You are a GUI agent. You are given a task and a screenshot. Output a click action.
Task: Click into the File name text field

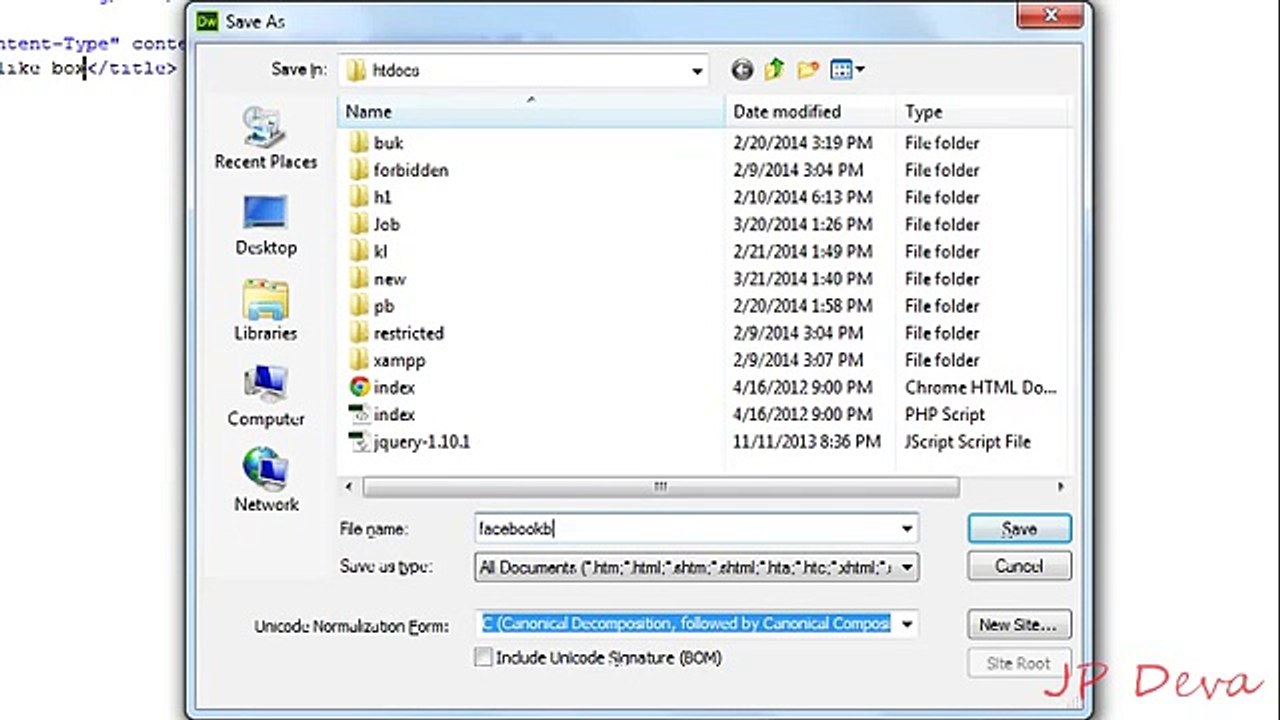pos(686,529)
